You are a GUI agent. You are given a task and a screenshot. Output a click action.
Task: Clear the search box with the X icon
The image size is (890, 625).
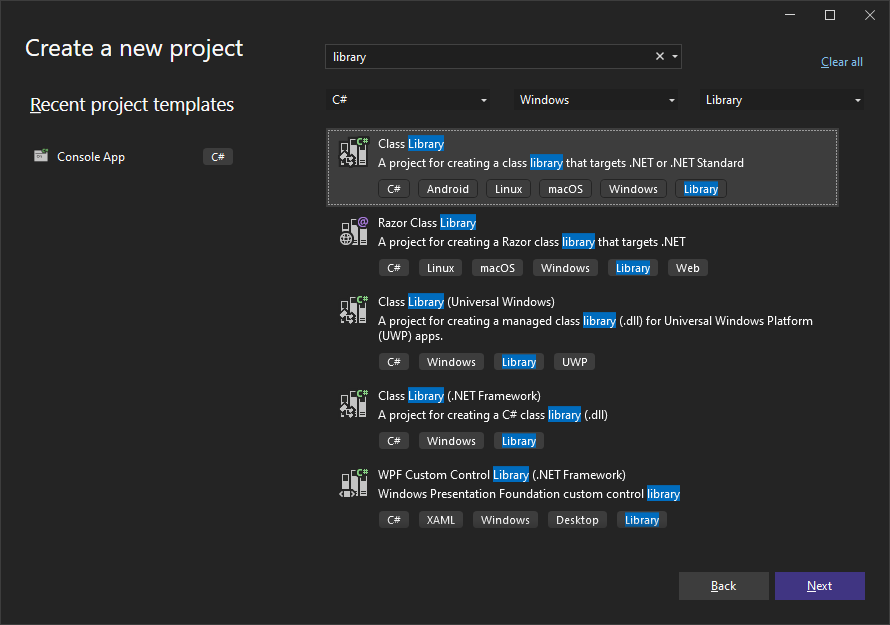coord(659,57)
